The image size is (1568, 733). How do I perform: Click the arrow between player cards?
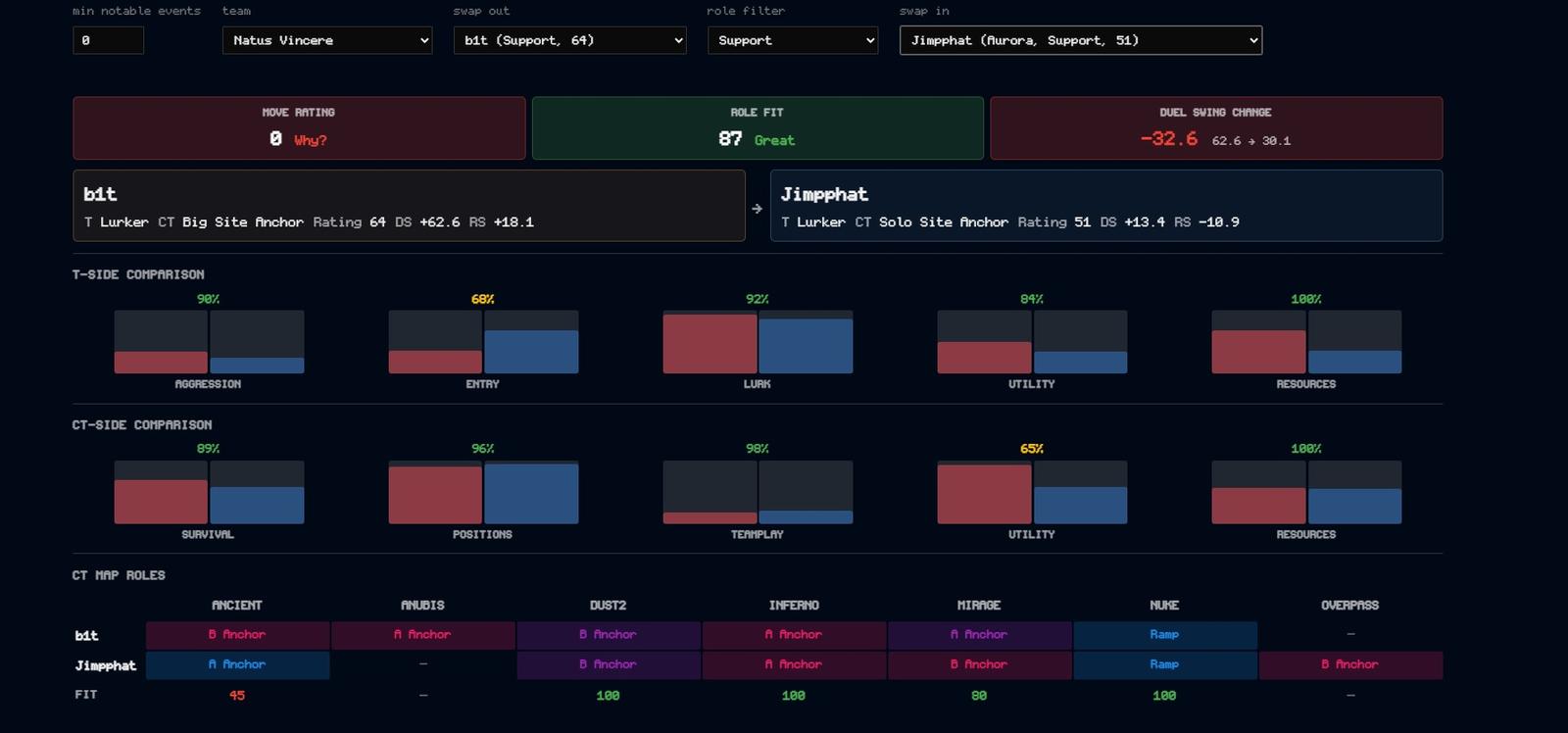[x=758, y=208]
